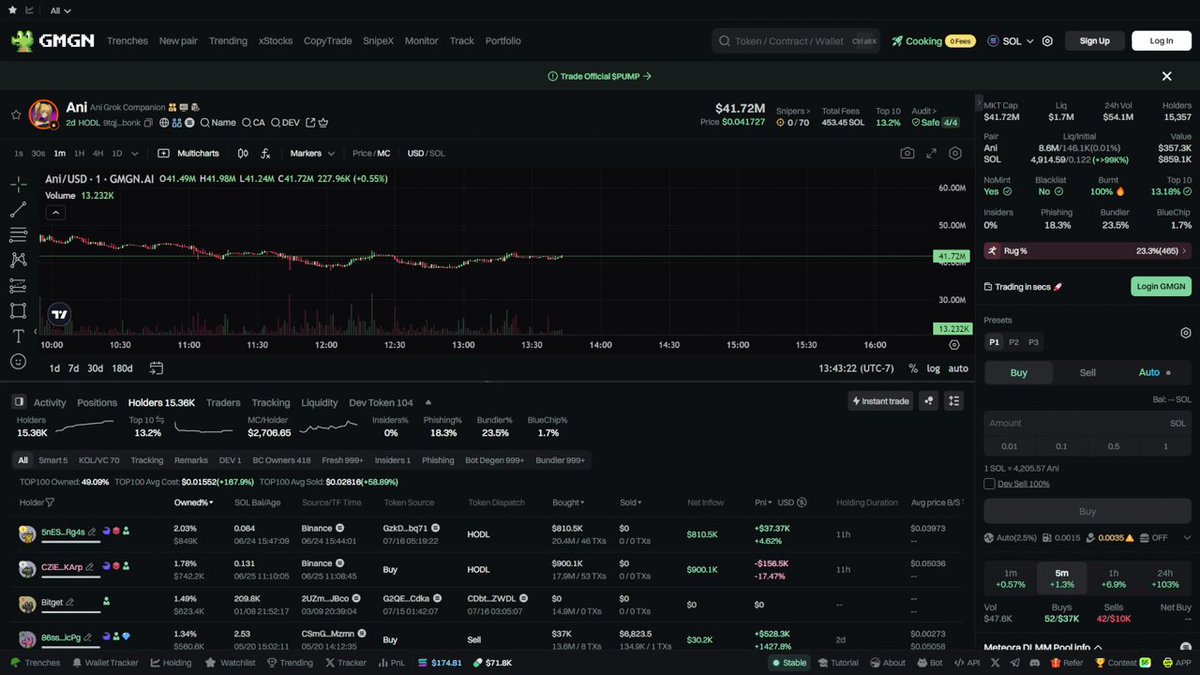Viewport: 1200px width, 675px height.
Task: Toggle the side panel icon beside Activity
Action: [18, 402]
